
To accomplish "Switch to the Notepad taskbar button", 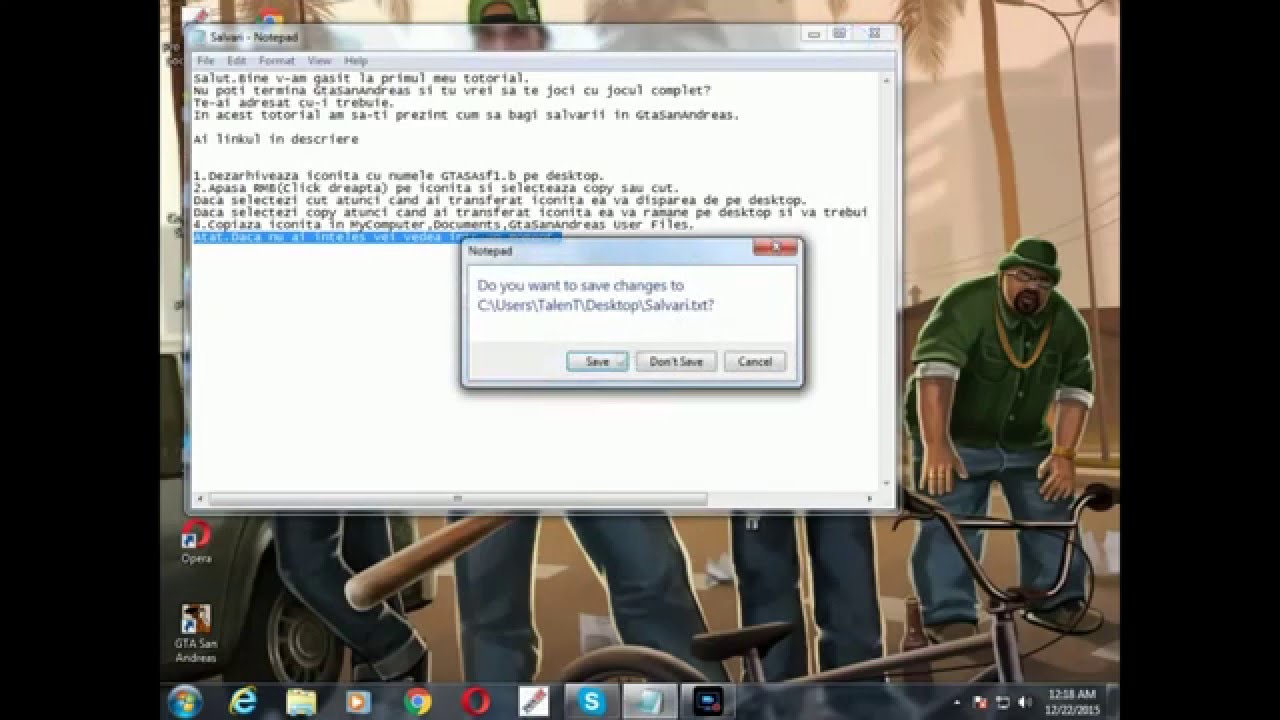I will pos(650,701).
